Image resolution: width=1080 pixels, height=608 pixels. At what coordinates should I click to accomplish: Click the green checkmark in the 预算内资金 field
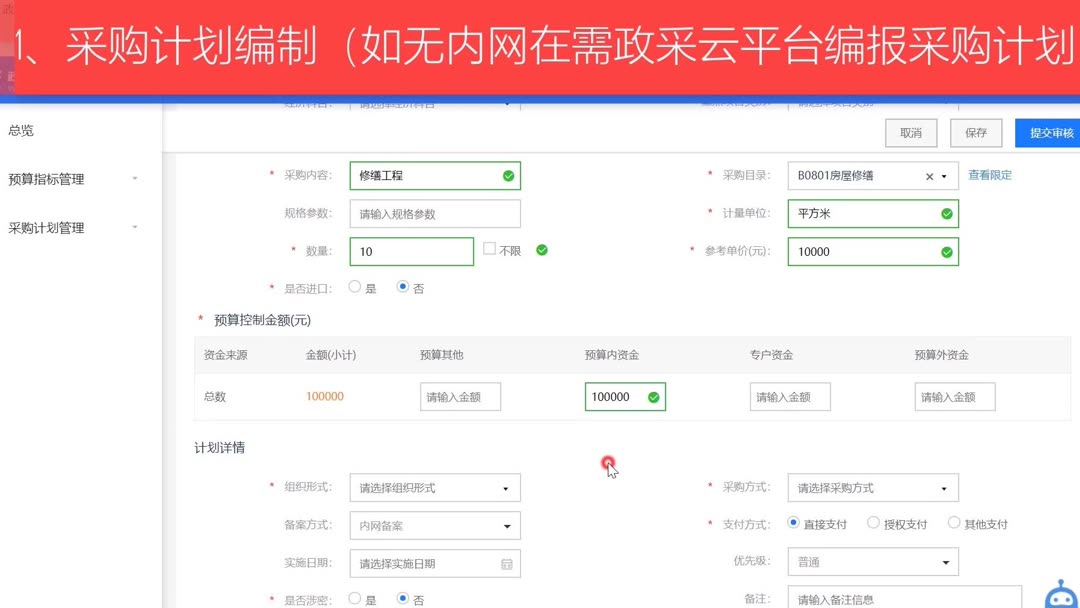click(x=655, y=396)
